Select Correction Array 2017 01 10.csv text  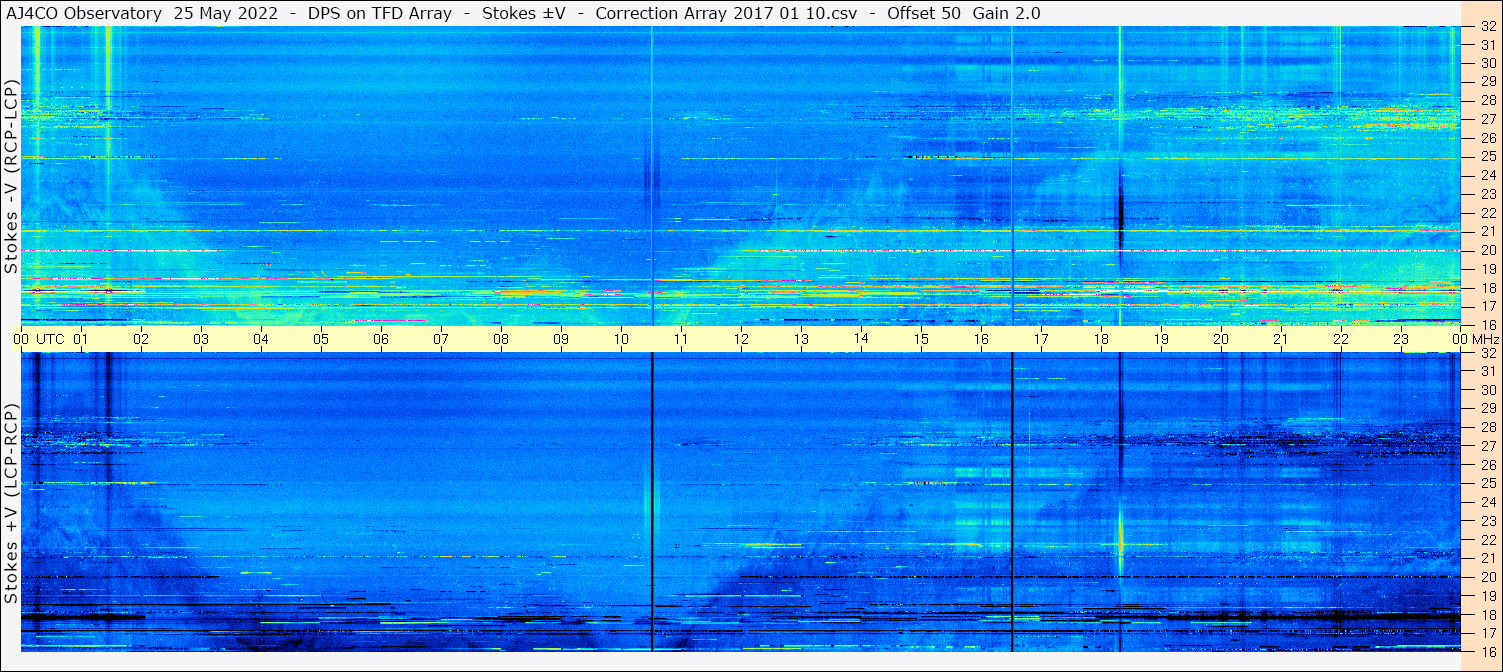[727, 13]
